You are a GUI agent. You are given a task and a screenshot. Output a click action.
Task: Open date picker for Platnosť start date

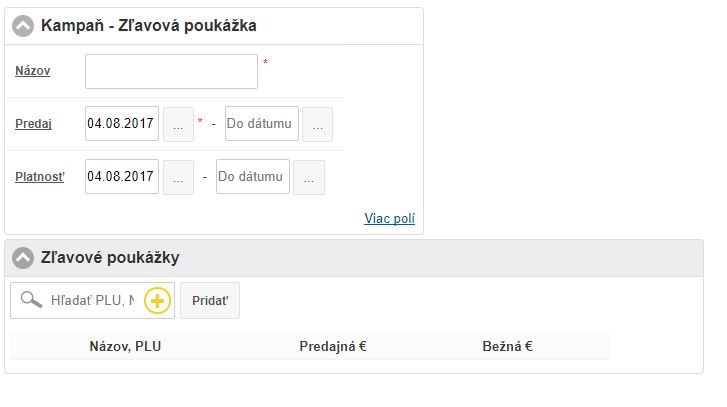[178, 177]
